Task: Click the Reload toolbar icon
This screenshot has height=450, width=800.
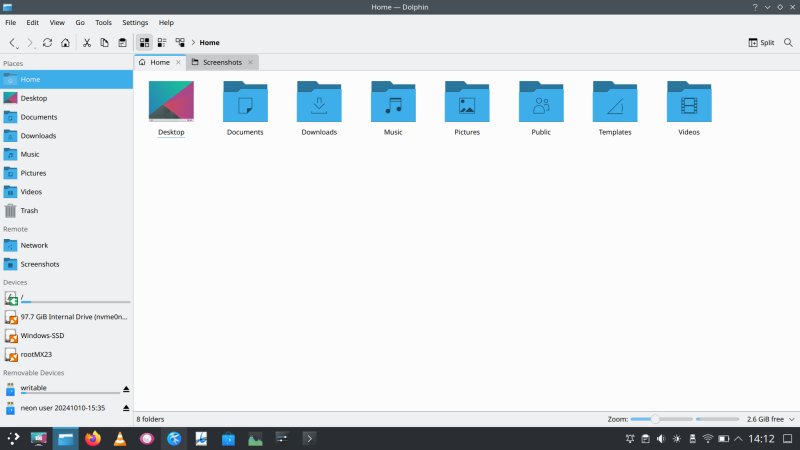Action: pos(47,43)
